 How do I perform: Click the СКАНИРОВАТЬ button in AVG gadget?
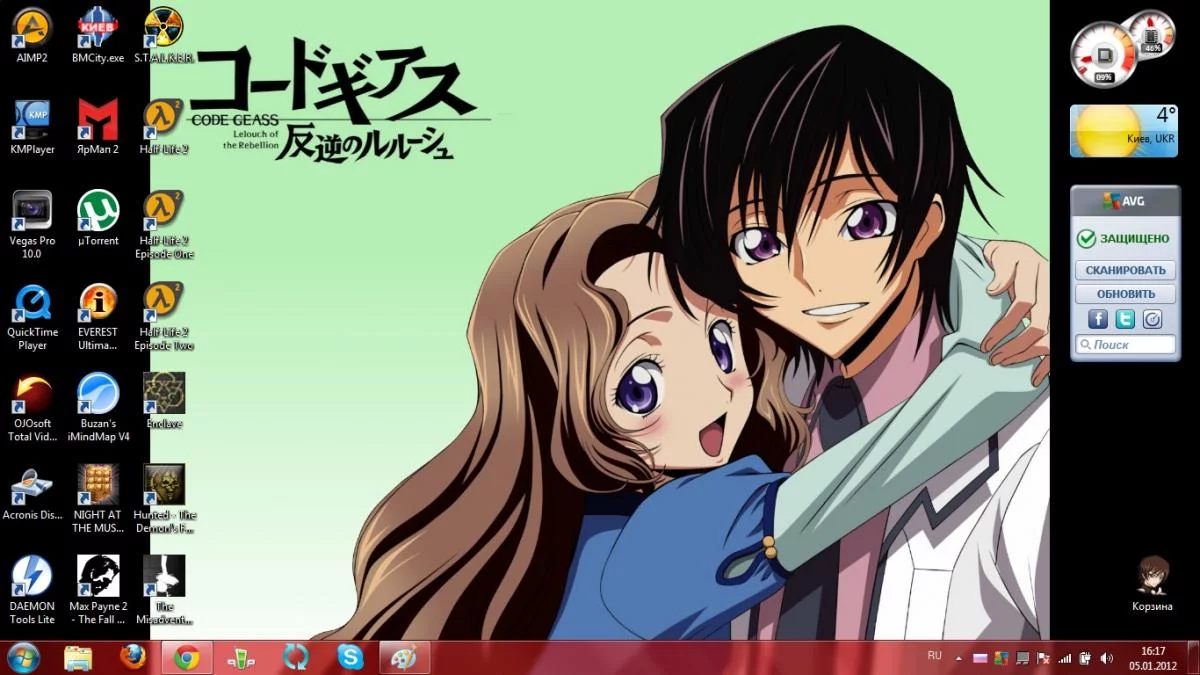[1125, 270]
